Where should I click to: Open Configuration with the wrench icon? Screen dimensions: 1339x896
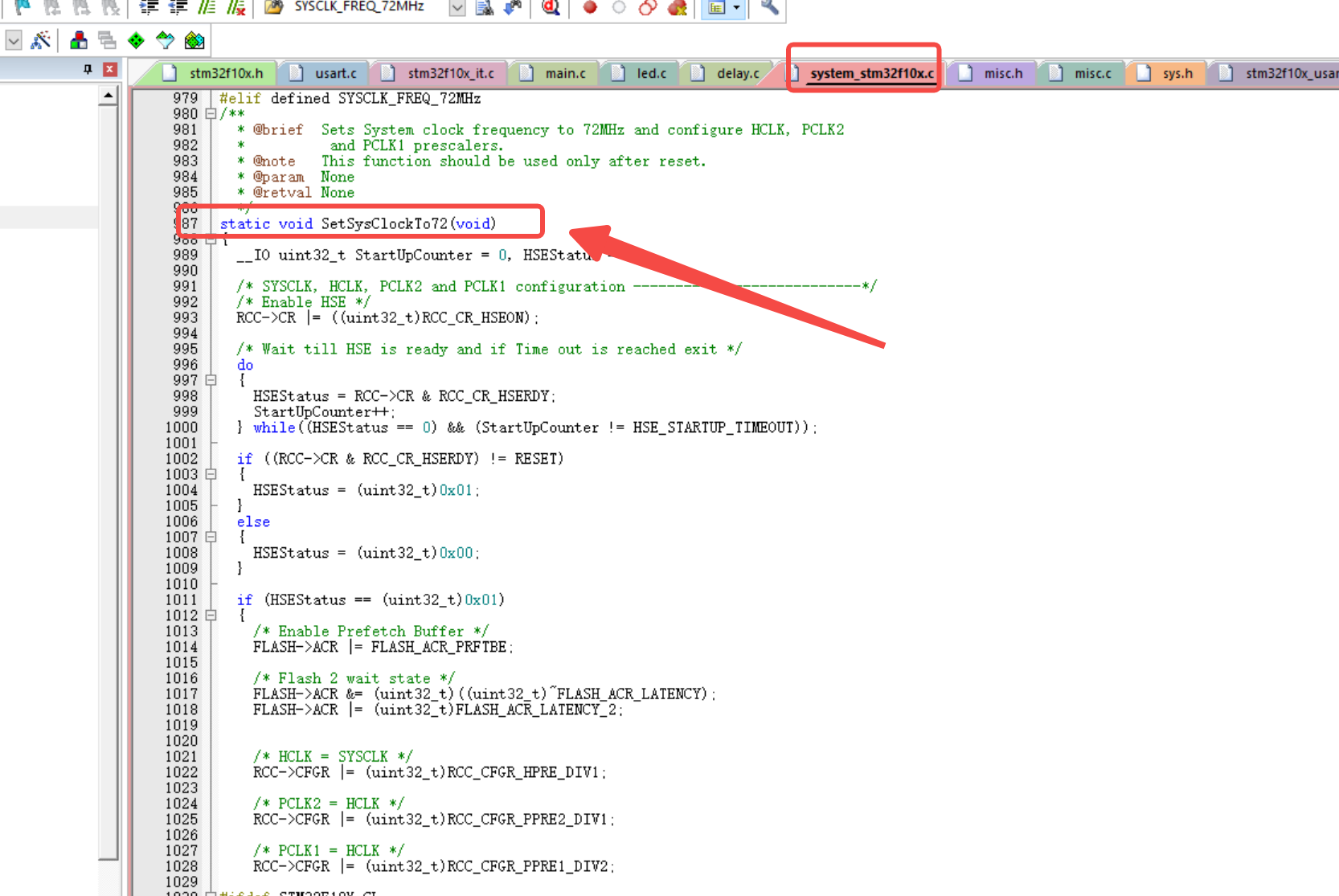(x=769, y=7)
